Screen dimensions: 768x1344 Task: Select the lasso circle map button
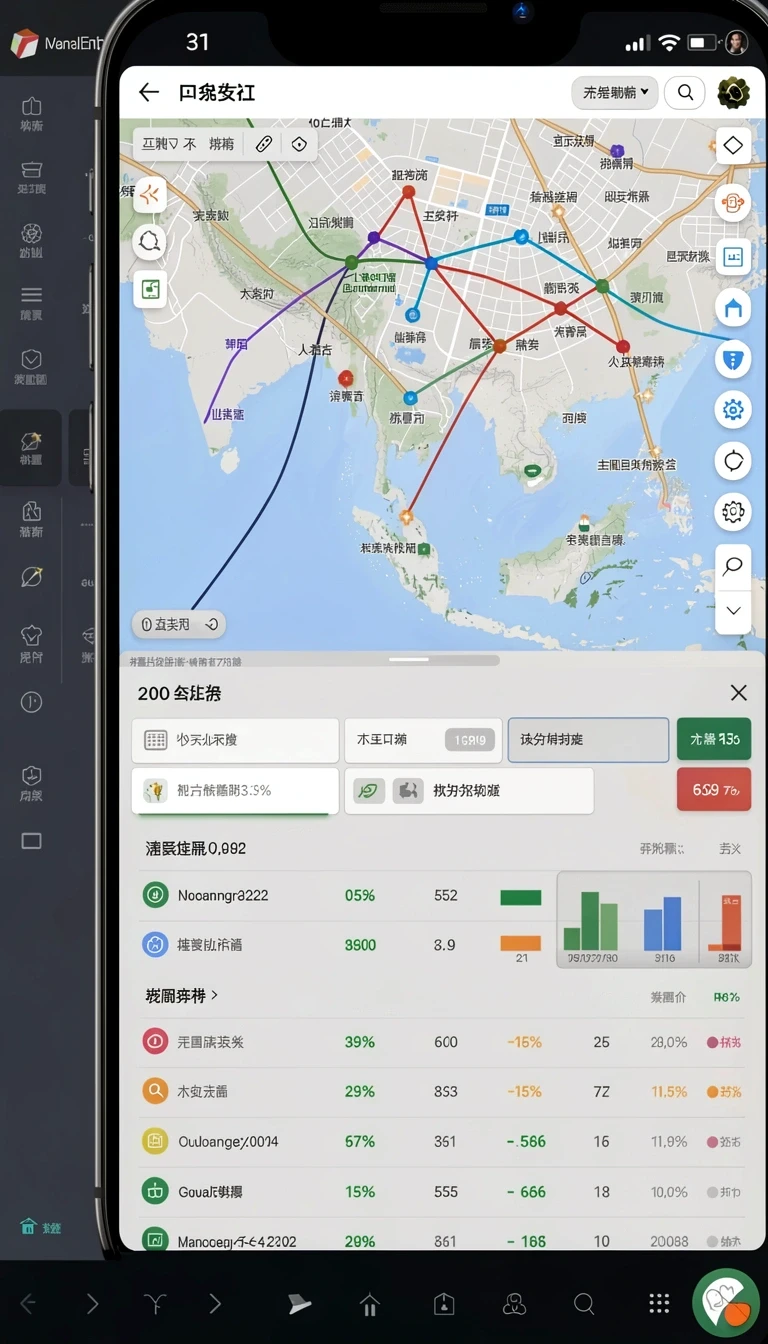(x=150, y=241)
